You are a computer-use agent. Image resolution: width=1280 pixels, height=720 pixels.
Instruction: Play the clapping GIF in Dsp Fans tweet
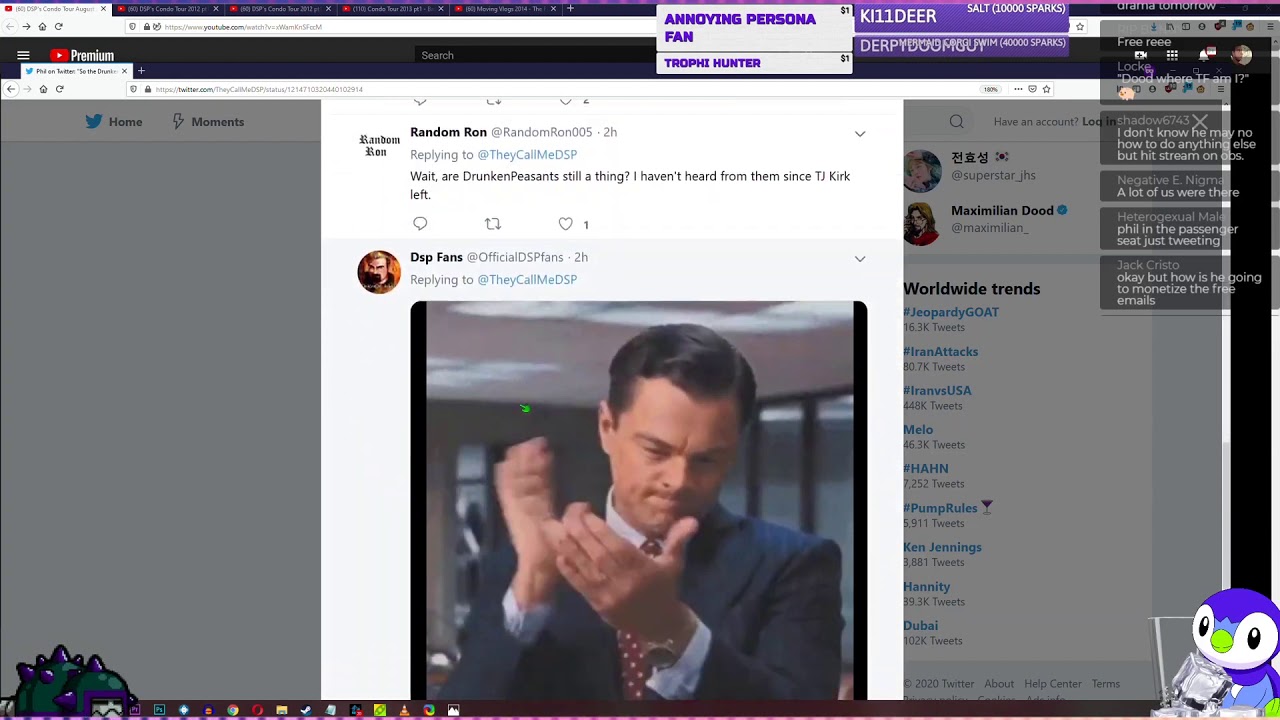tap(639, 500)
